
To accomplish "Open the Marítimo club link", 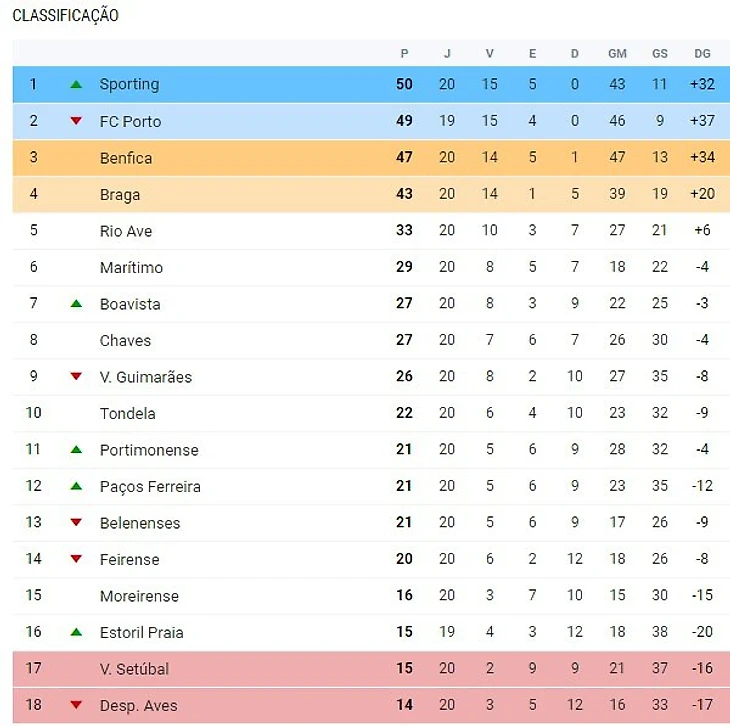I will (x=131, y=268).
